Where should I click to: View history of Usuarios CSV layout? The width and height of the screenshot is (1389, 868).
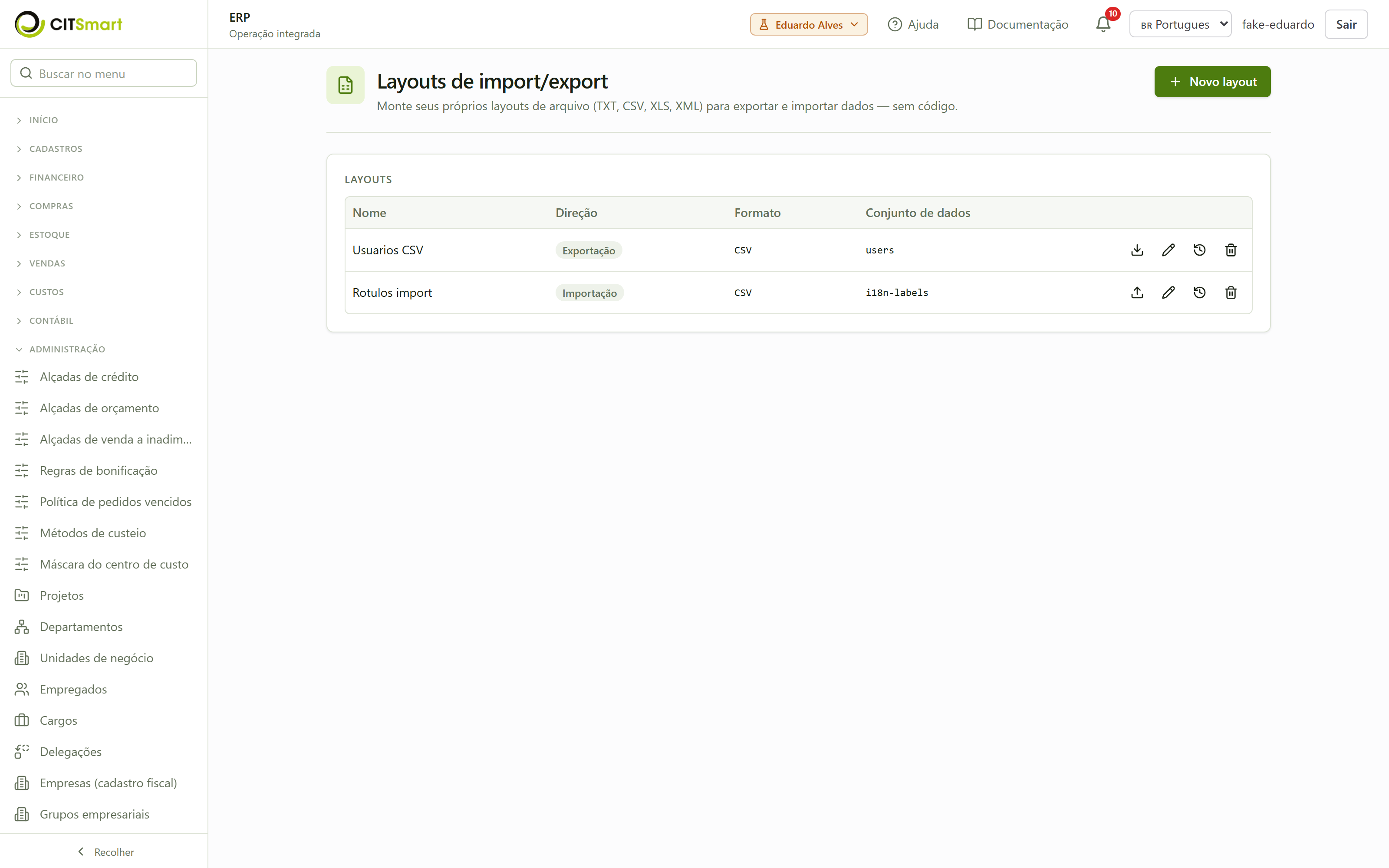1200,250
